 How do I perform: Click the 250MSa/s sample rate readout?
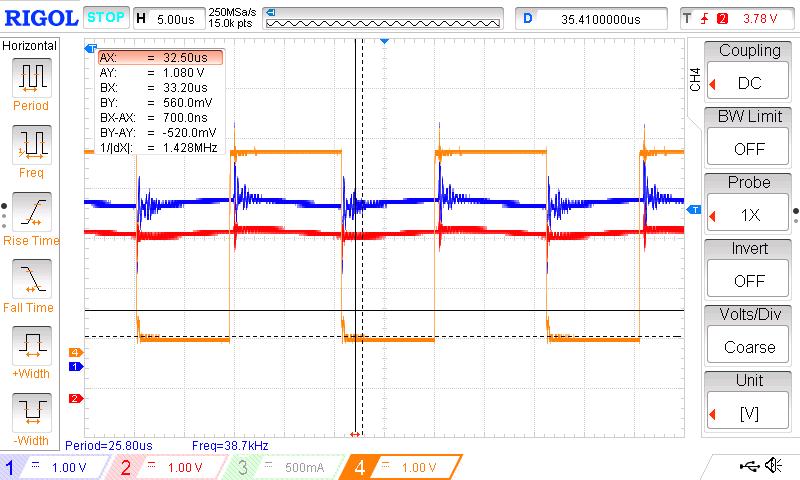click(x=232, y=13)
